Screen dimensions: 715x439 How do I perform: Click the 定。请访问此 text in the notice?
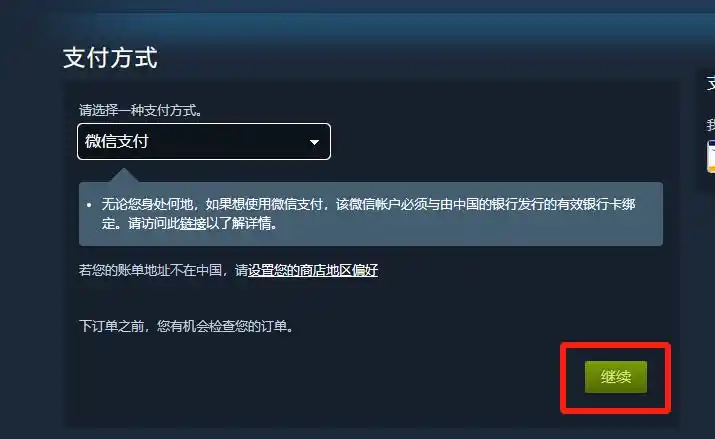[140, 223]
